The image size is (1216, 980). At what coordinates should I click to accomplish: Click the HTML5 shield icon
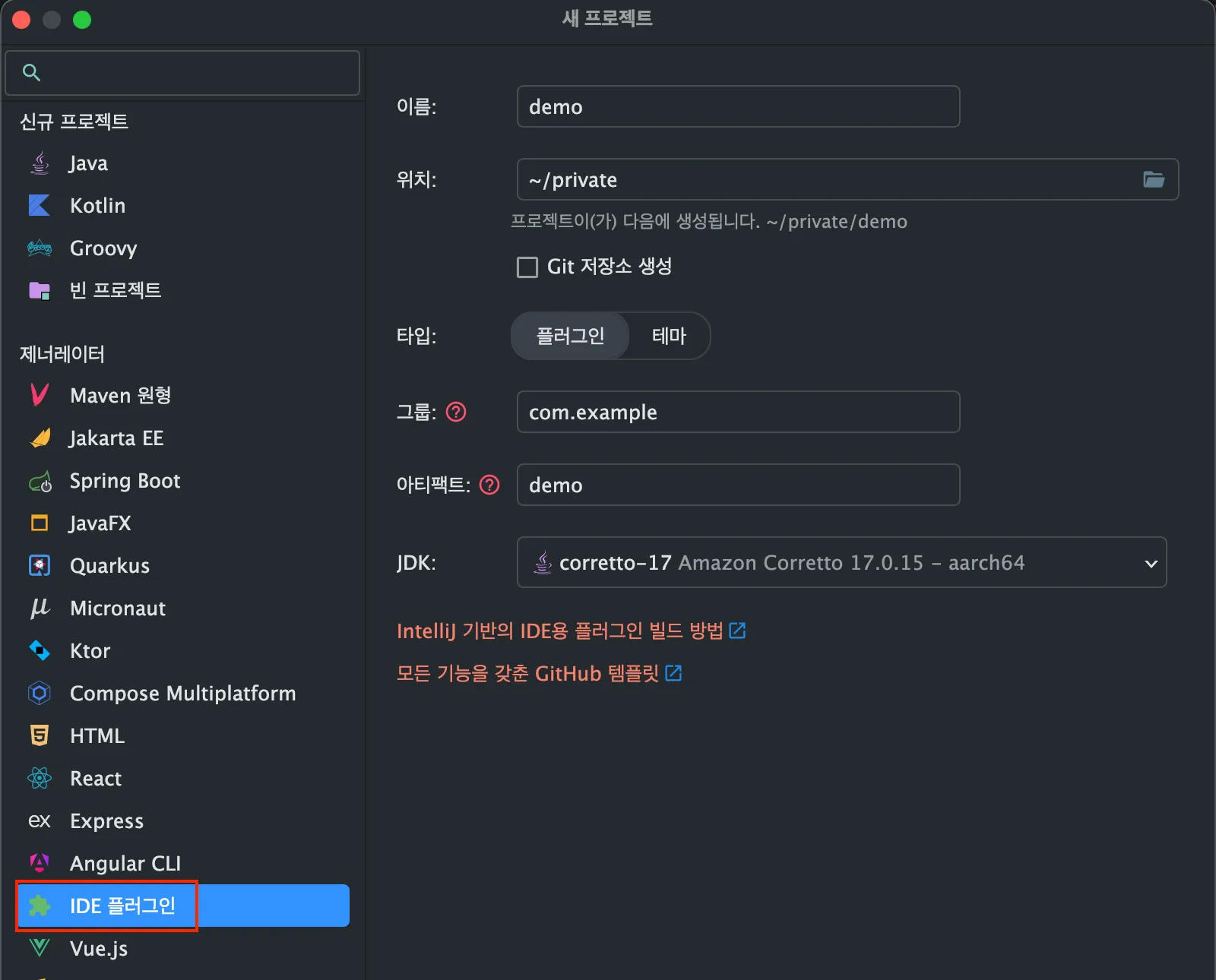(x=40, y=735)
